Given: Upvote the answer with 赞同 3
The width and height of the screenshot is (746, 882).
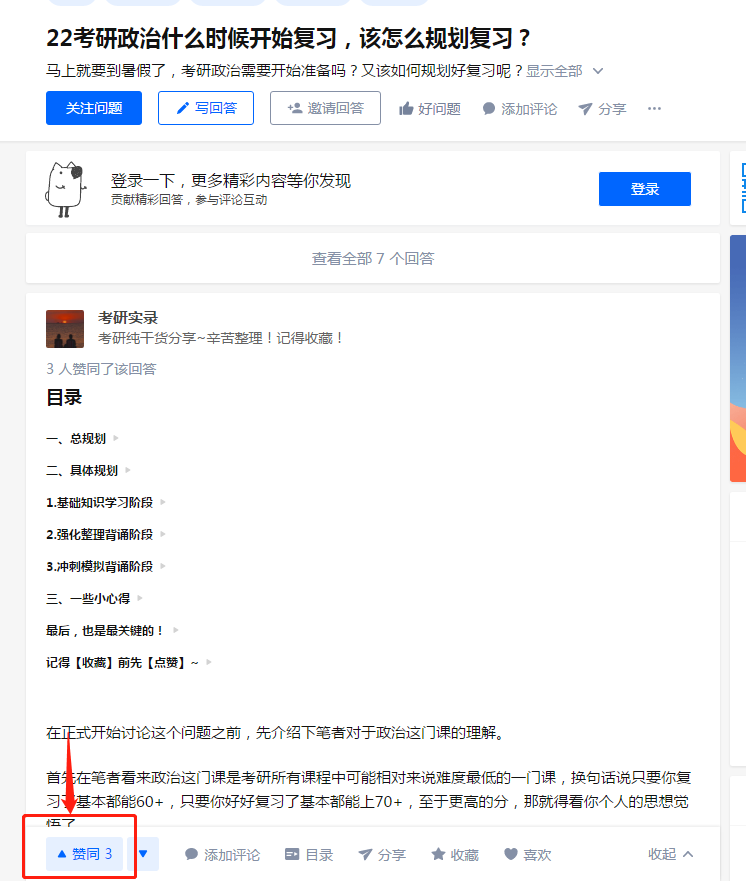Looking at the screenshot, I should coord(84,854).
